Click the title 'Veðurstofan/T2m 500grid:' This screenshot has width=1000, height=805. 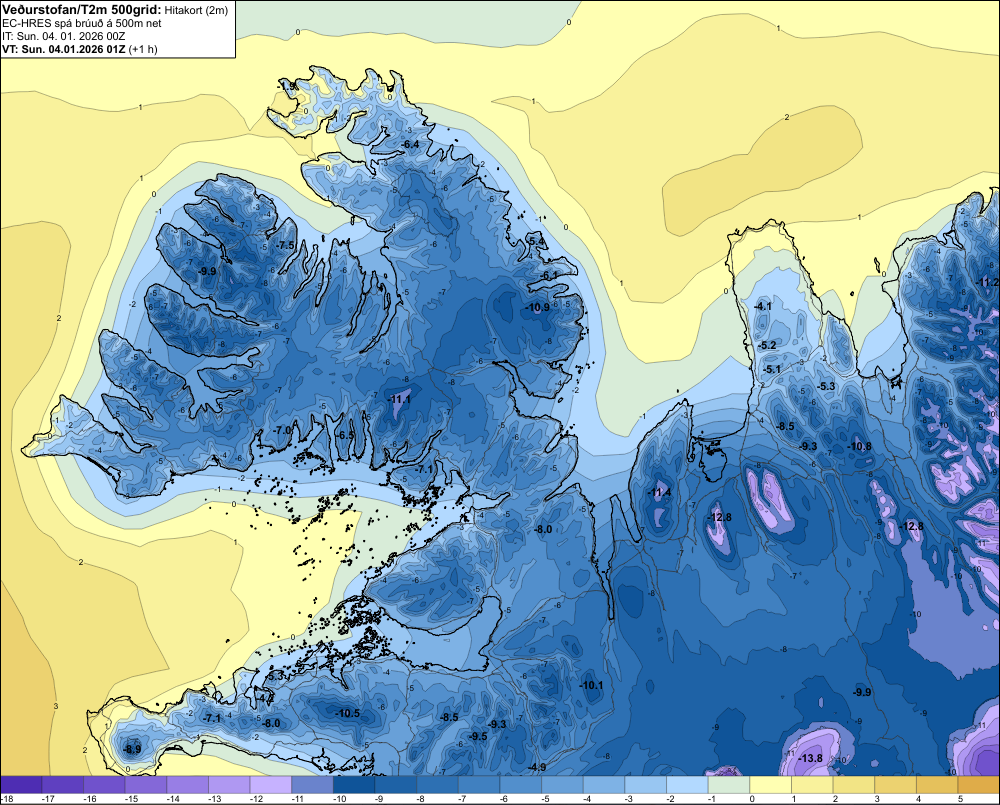[81, 10]
